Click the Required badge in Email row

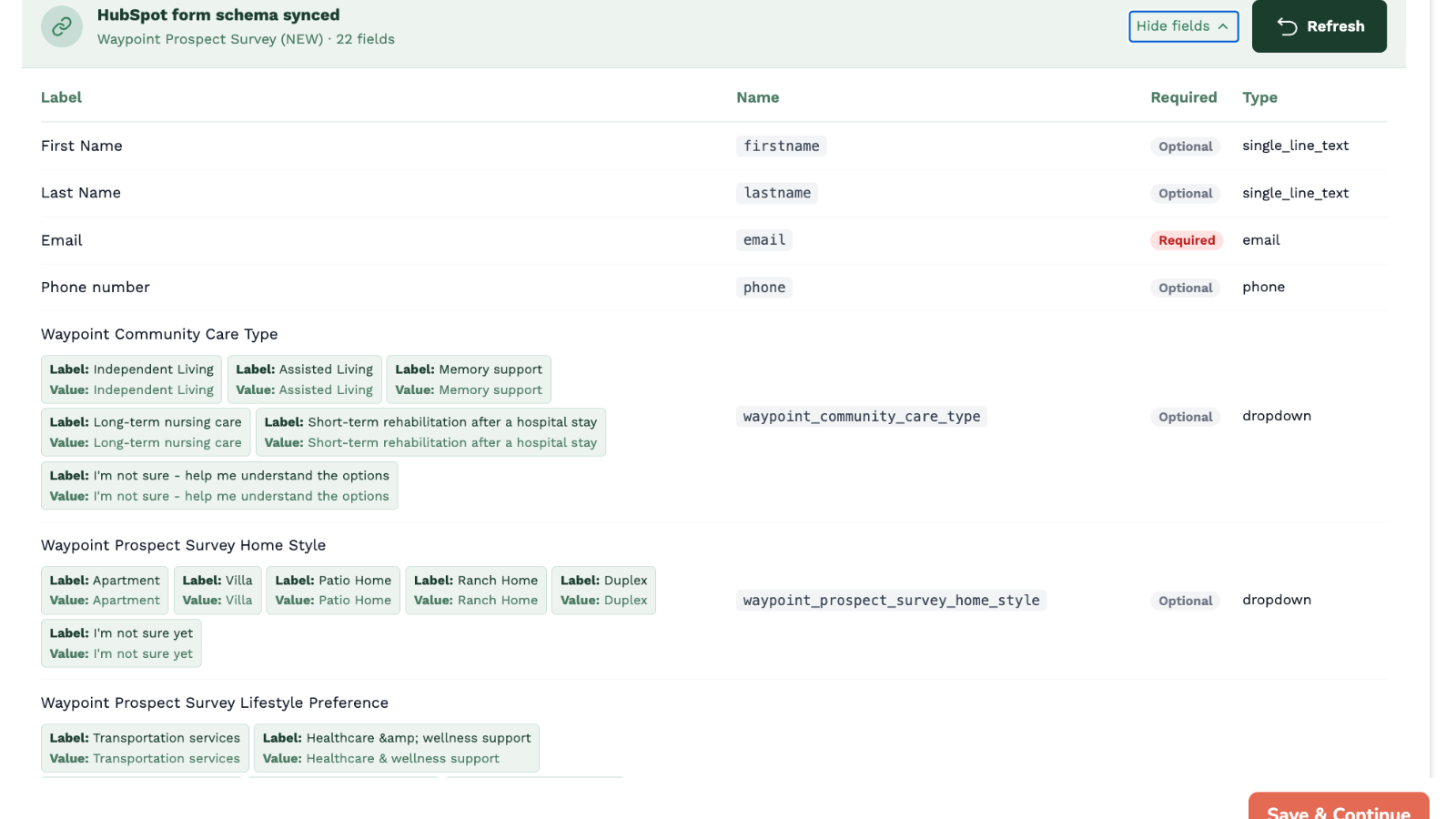[x=1187, y=240]
